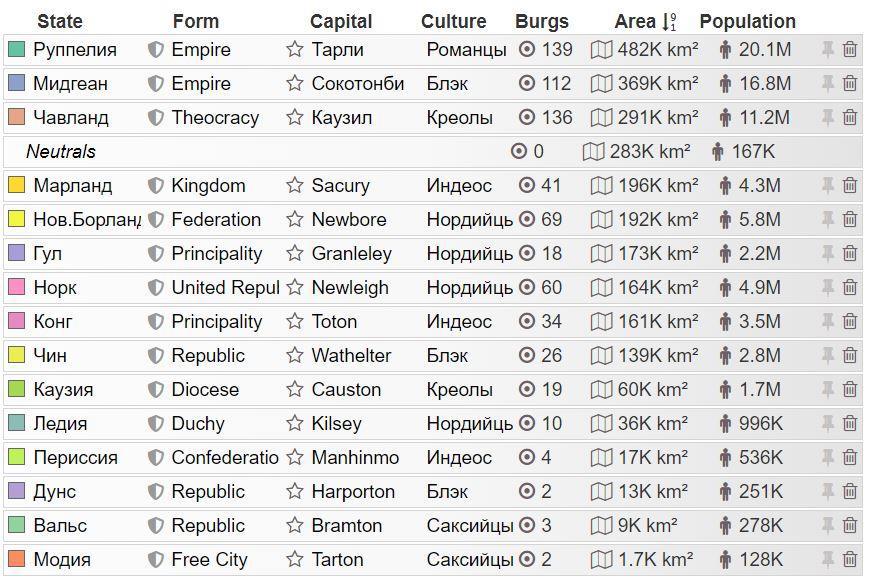
Task: Open culture dropdown for Руппелия (Романцы)
Action: tap(466, 49)
